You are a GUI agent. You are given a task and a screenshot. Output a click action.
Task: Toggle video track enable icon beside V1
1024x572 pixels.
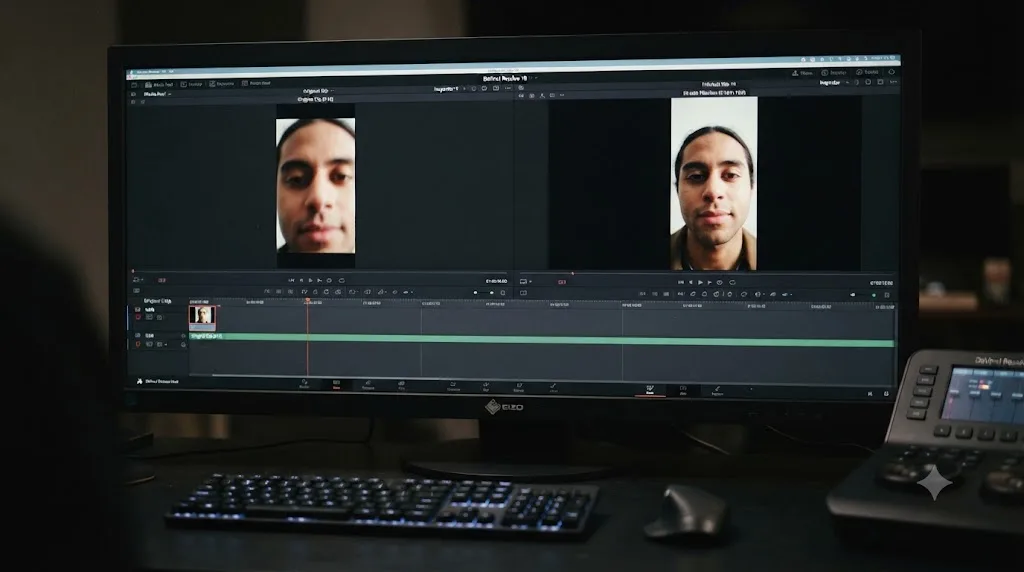click(137, 309)
